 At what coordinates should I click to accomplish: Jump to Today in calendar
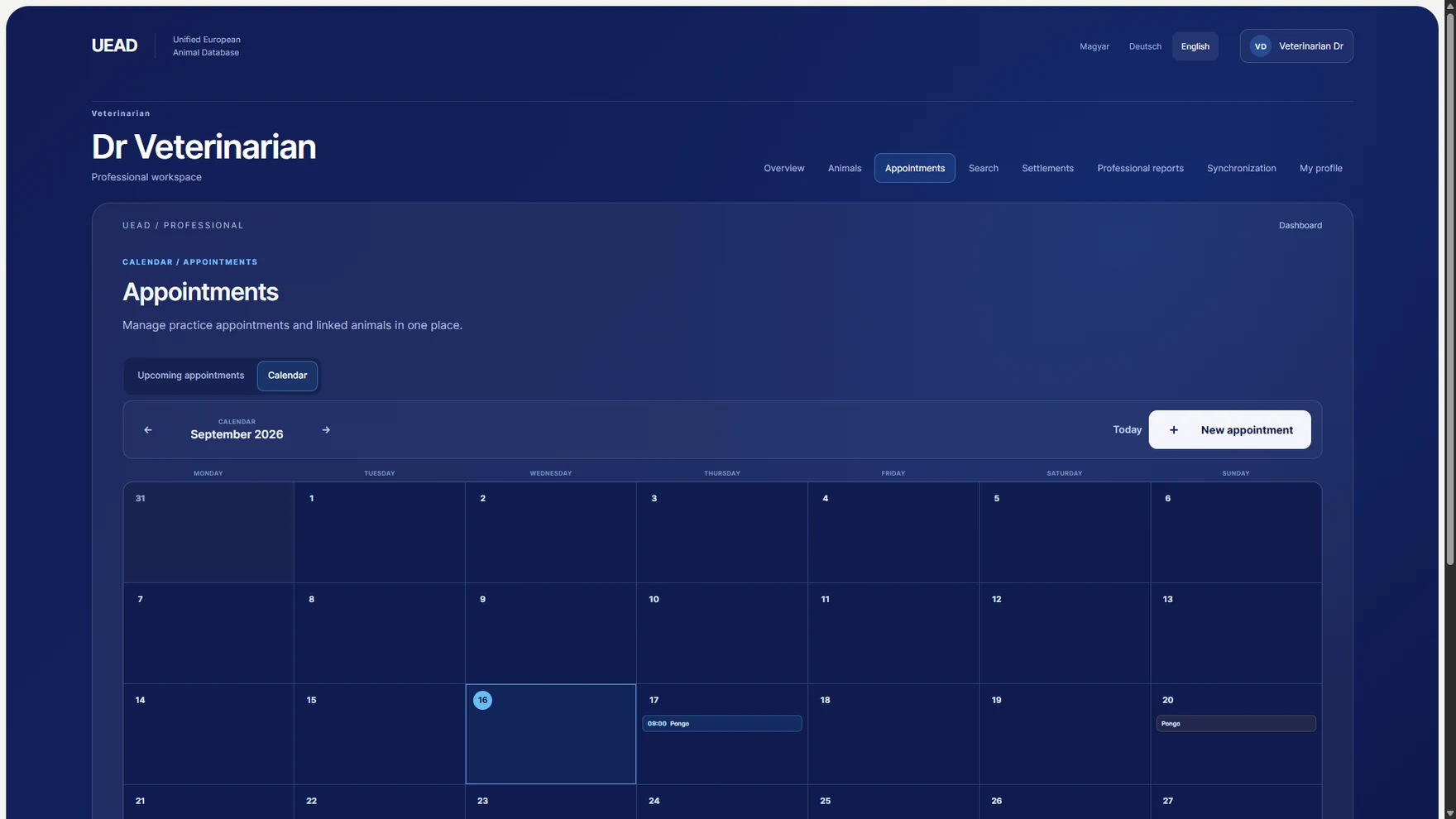[1127, 430]
